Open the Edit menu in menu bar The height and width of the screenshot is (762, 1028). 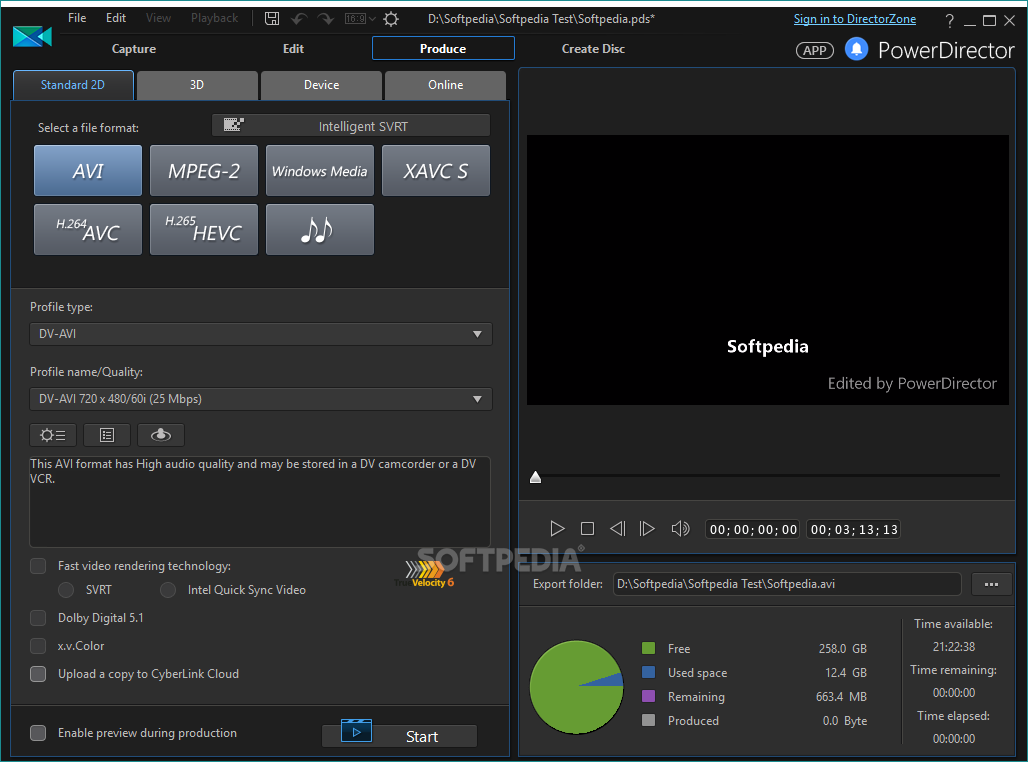(116, 18)
